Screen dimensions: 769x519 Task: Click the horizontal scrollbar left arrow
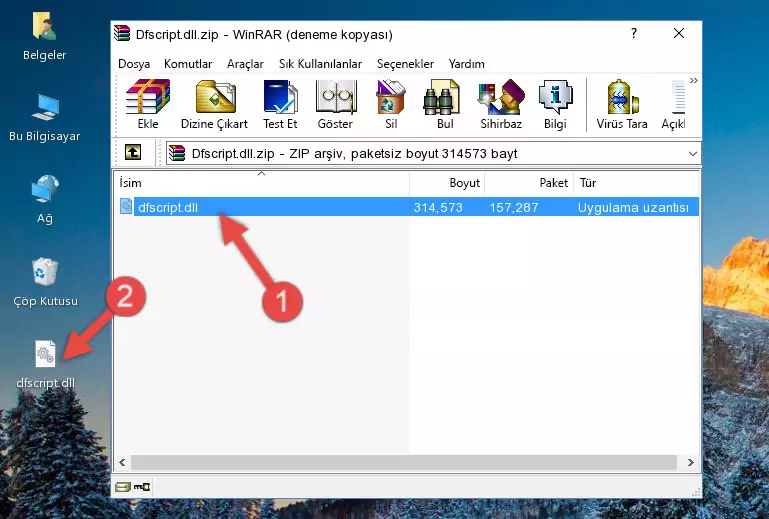coord(122,462)
